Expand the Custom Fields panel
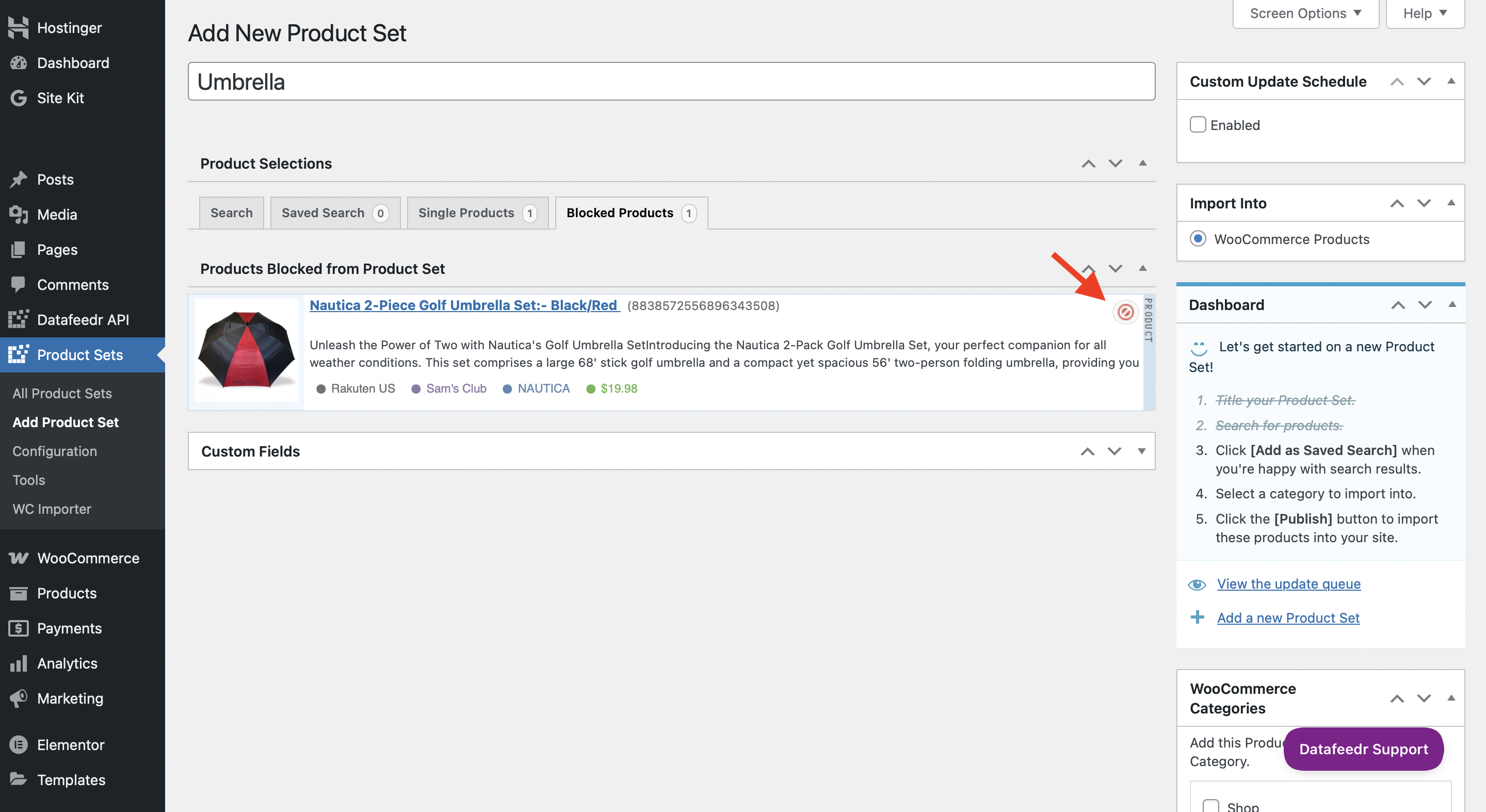 click(x=1141, y=451)
